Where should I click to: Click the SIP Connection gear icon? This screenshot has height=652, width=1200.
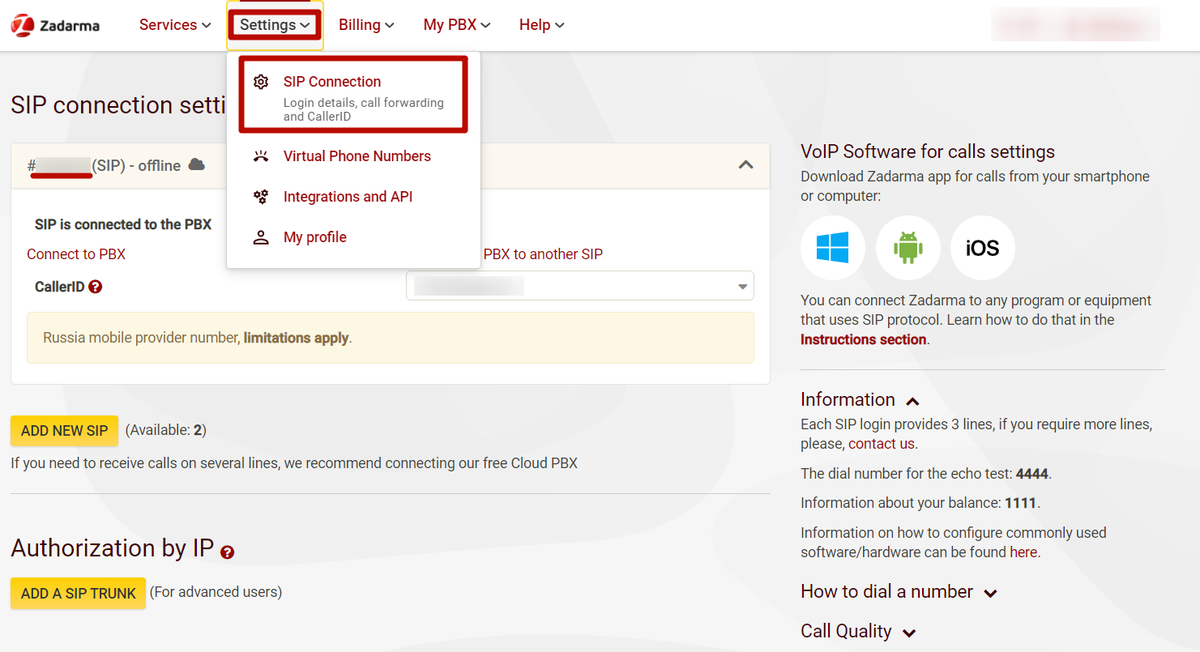261,82
